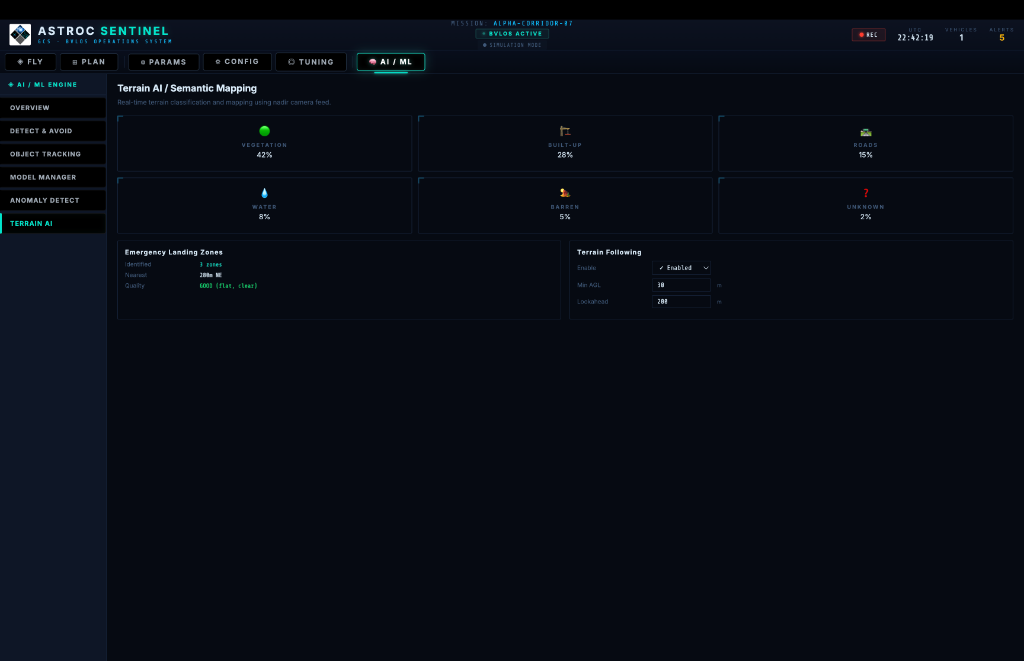Viewport: 1024px width, 661px height.
Task: Disable terrain following via Enabled control
Action: point(681,267)
